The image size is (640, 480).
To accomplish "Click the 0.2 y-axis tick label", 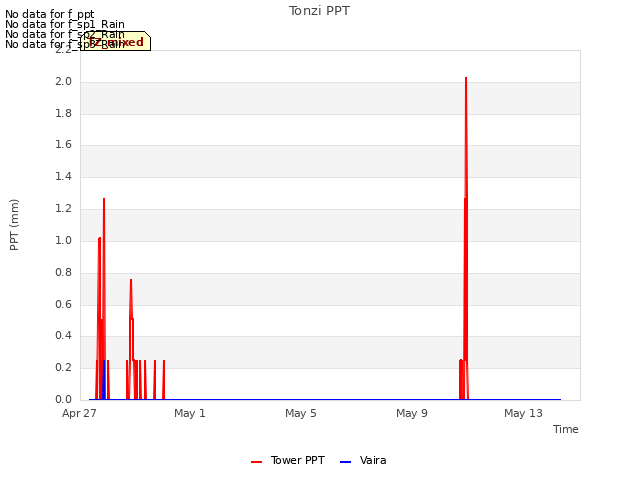I will (63, 367).
